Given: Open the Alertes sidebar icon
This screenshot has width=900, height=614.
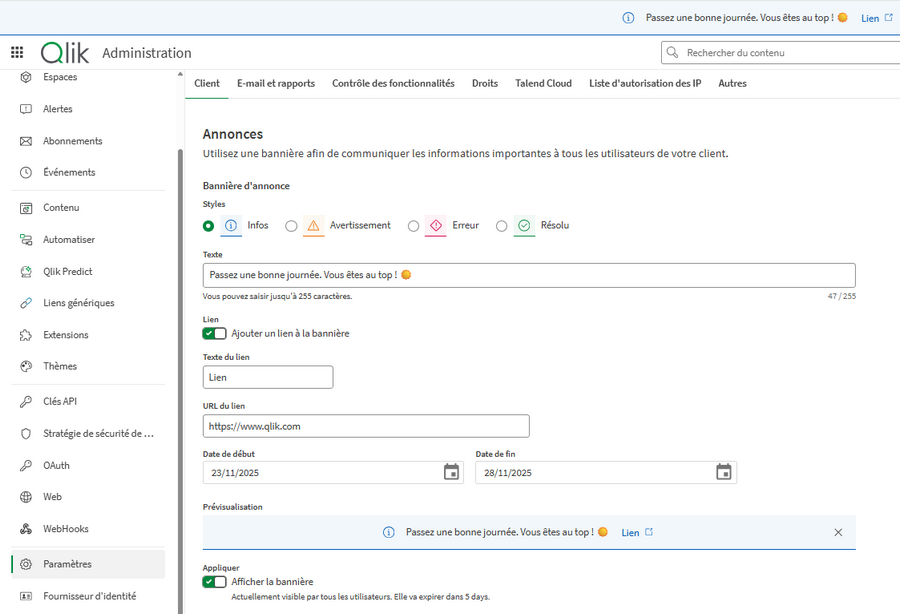Looking at the screenshot, I should (x=26, y=109).
